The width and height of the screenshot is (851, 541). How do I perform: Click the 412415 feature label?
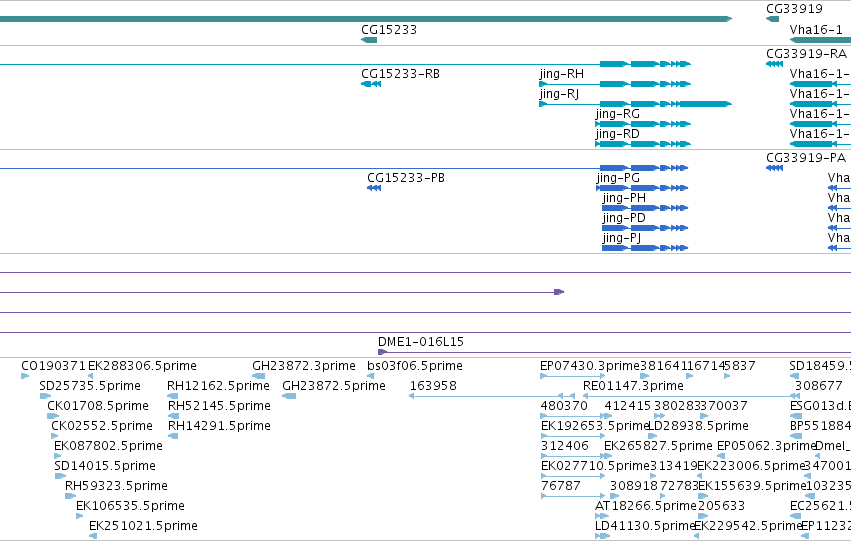(x=627, y=406)
